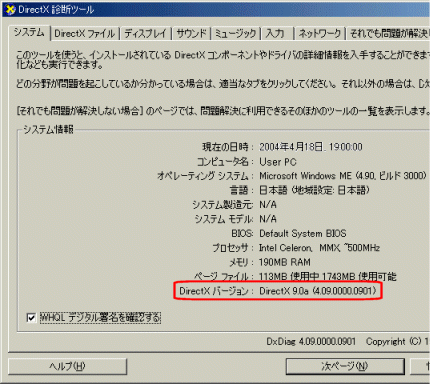Select the システム tab

[29, 32]
